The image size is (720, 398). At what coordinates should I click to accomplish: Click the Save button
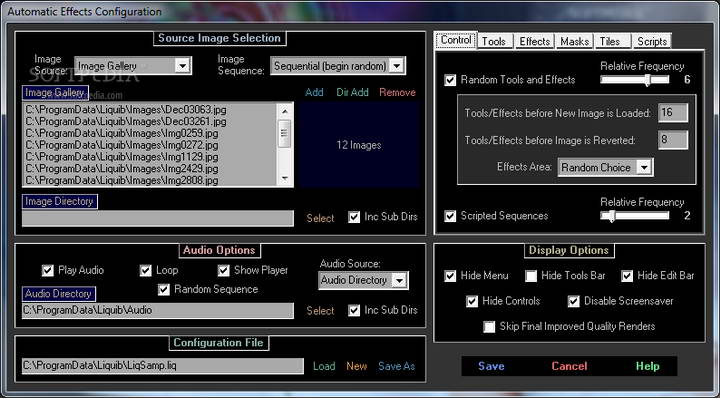[x=491, y=366]
